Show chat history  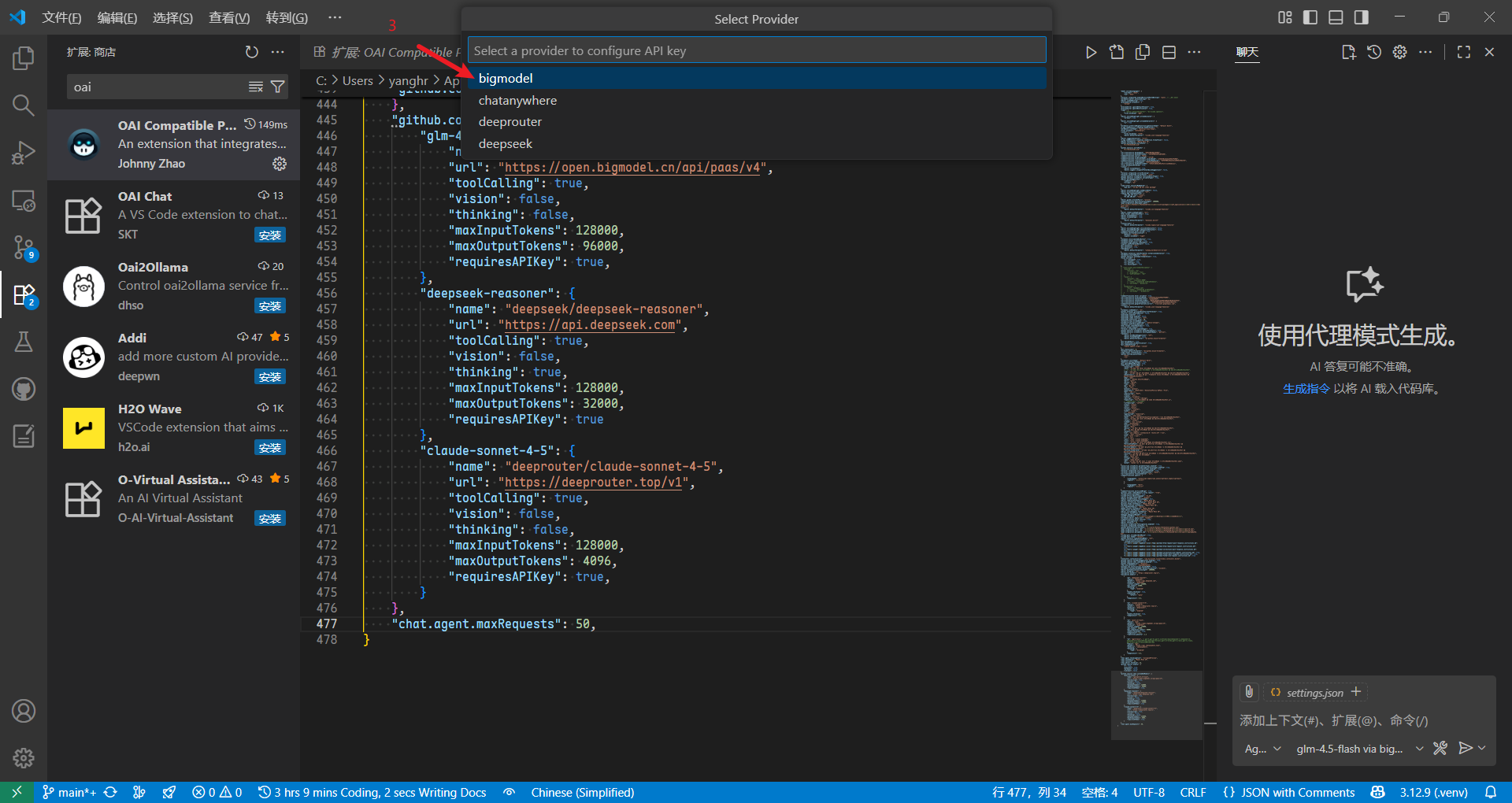(x=1374, y=52)
